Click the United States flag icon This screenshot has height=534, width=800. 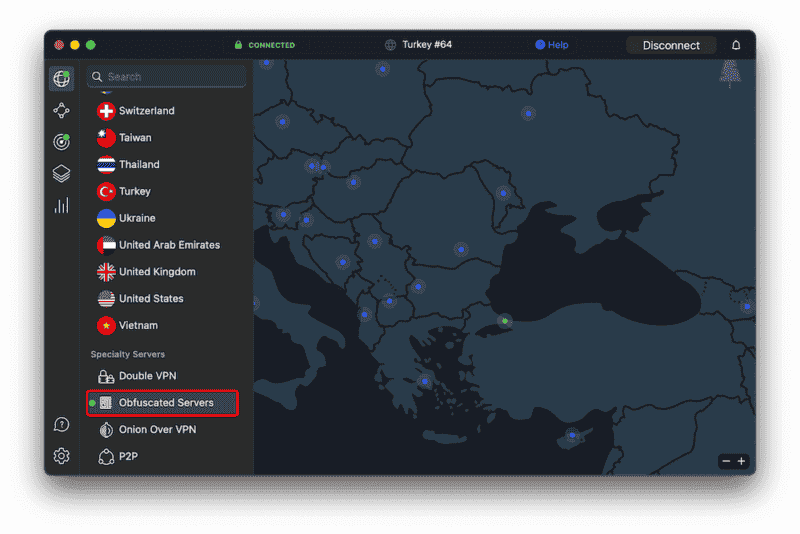coord(106,299)
